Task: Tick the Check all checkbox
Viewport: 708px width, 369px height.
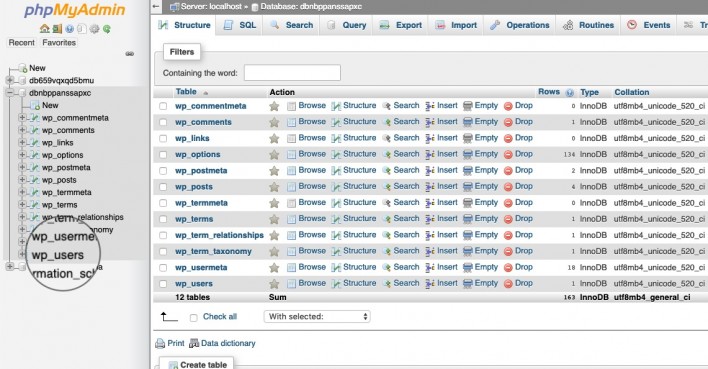Action: [x=194, y=318]
